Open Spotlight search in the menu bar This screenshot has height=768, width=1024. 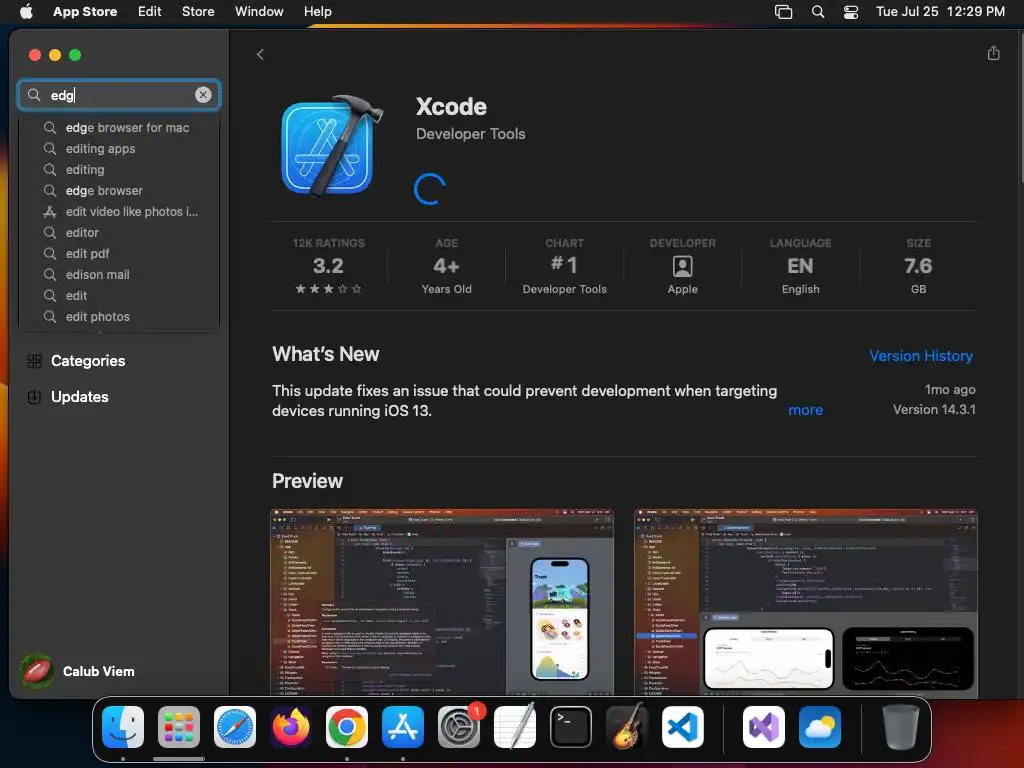click(818, 12)
